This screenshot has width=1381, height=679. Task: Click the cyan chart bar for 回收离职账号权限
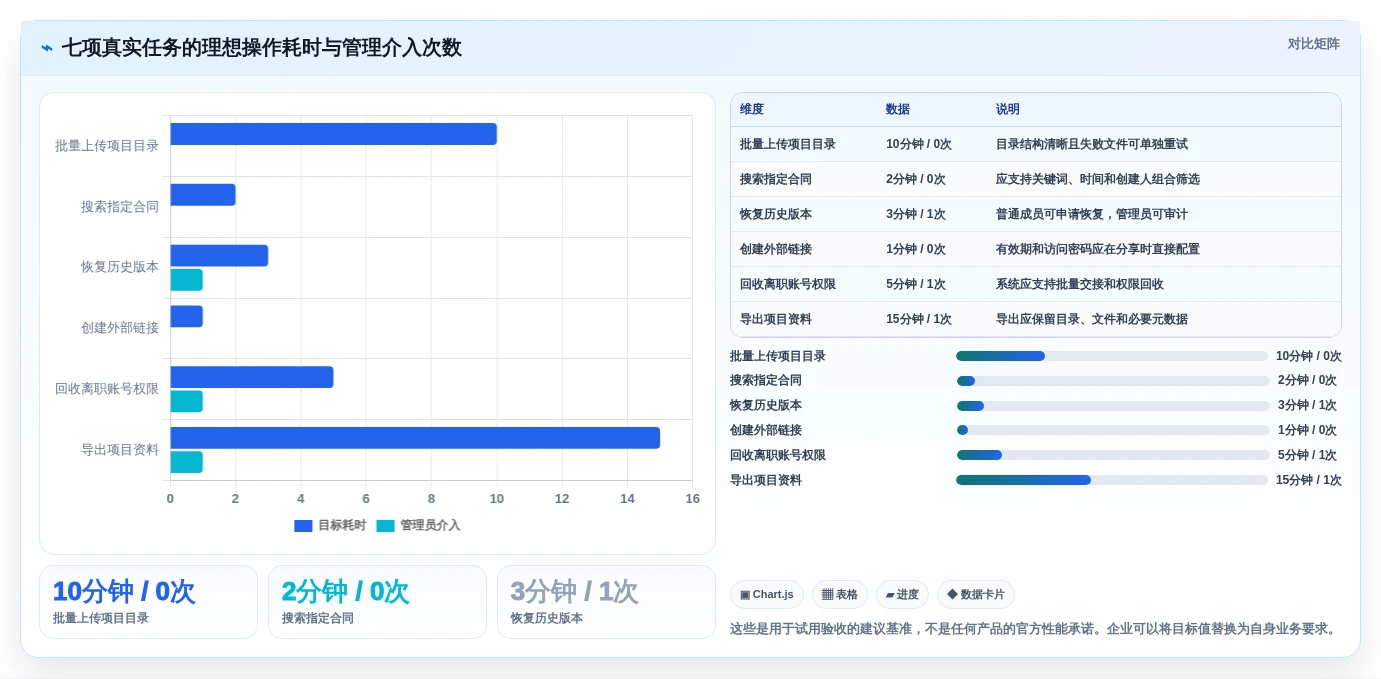(186, 401)
